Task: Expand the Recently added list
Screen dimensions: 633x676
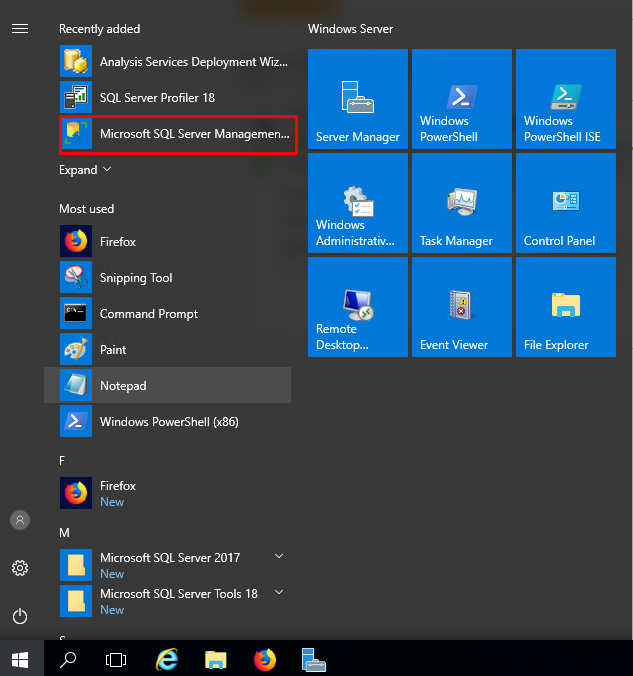Action: pyautogui.click(x=85, y=170)
